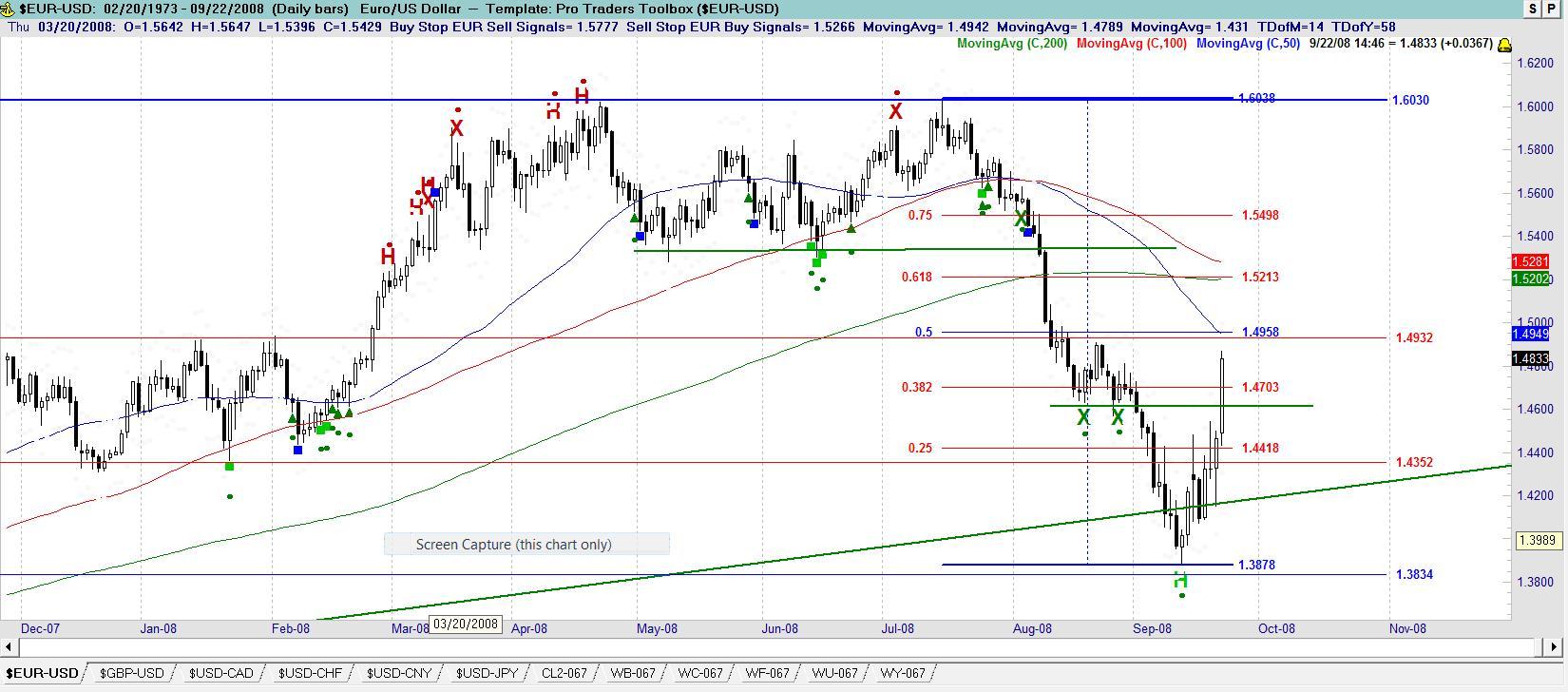Open the WB-067 tab
The height and width of the screenshot is (692, 1568).
coord(632,673)
